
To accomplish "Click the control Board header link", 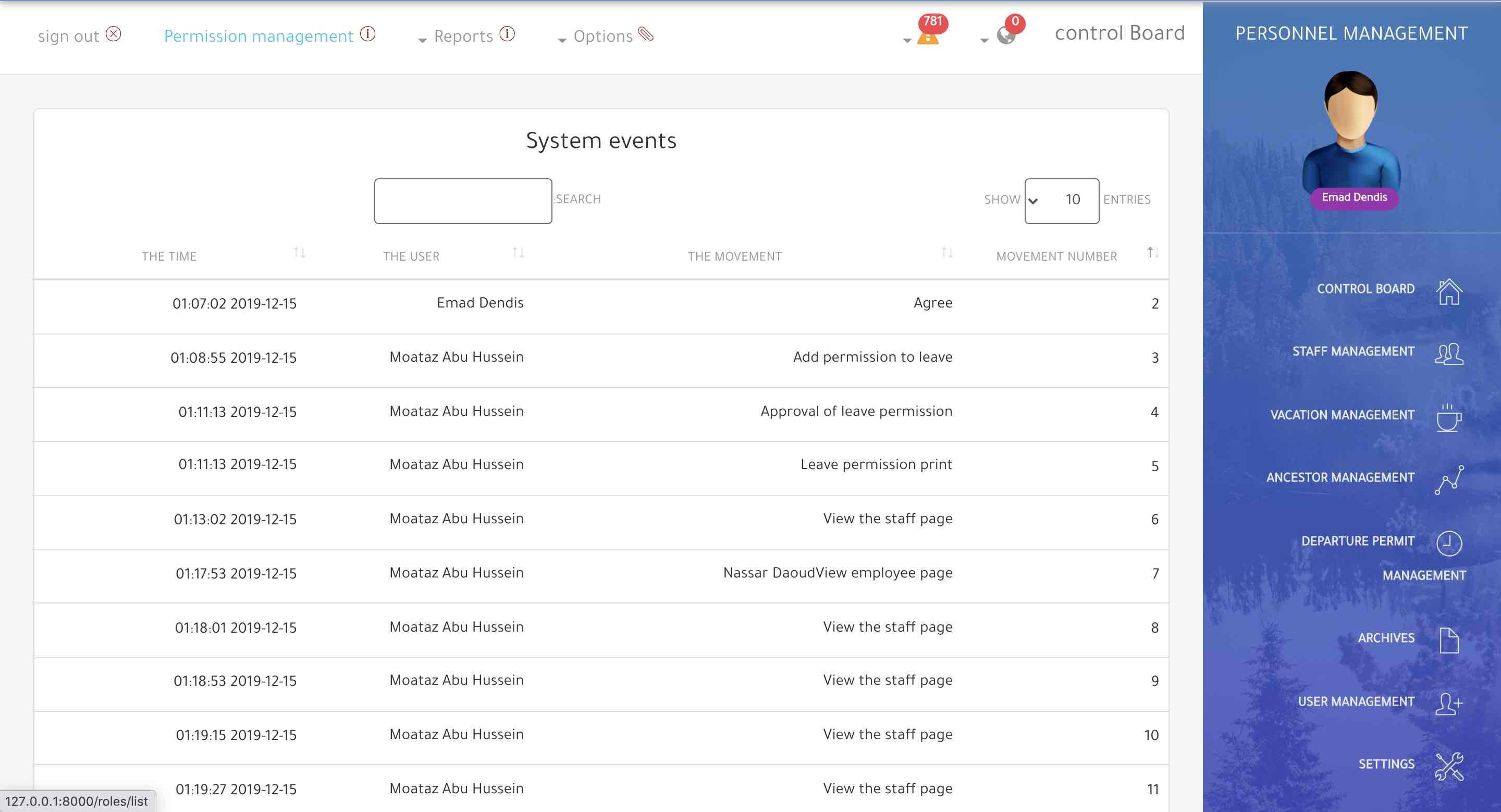I will point(1119,33).
